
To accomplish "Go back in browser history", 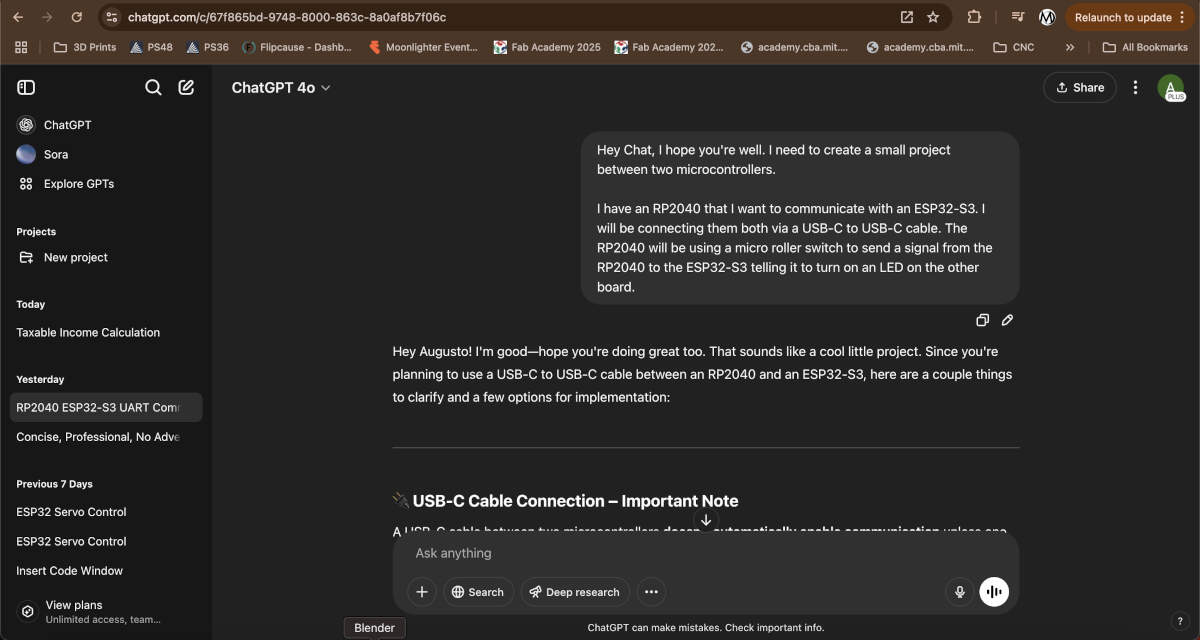I will (x=17, y=17).
